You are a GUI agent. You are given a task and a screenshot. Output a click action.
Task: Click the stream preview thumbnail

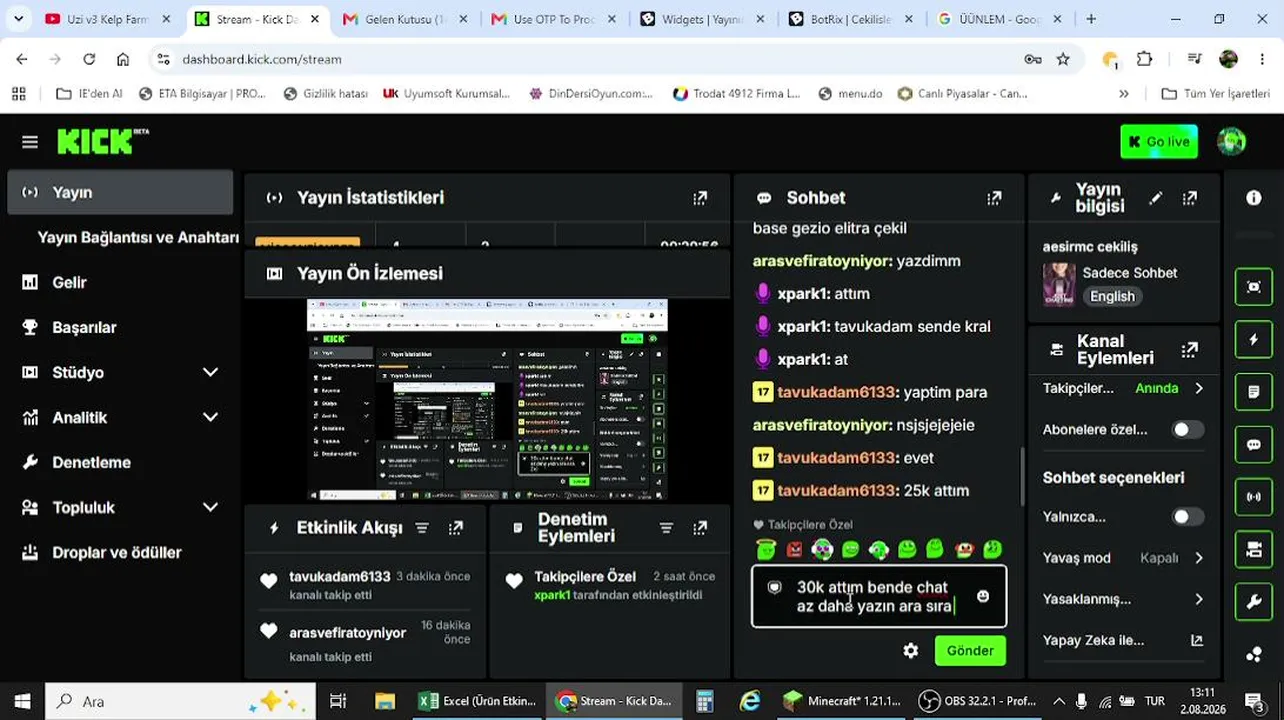[x=487, y=399]
